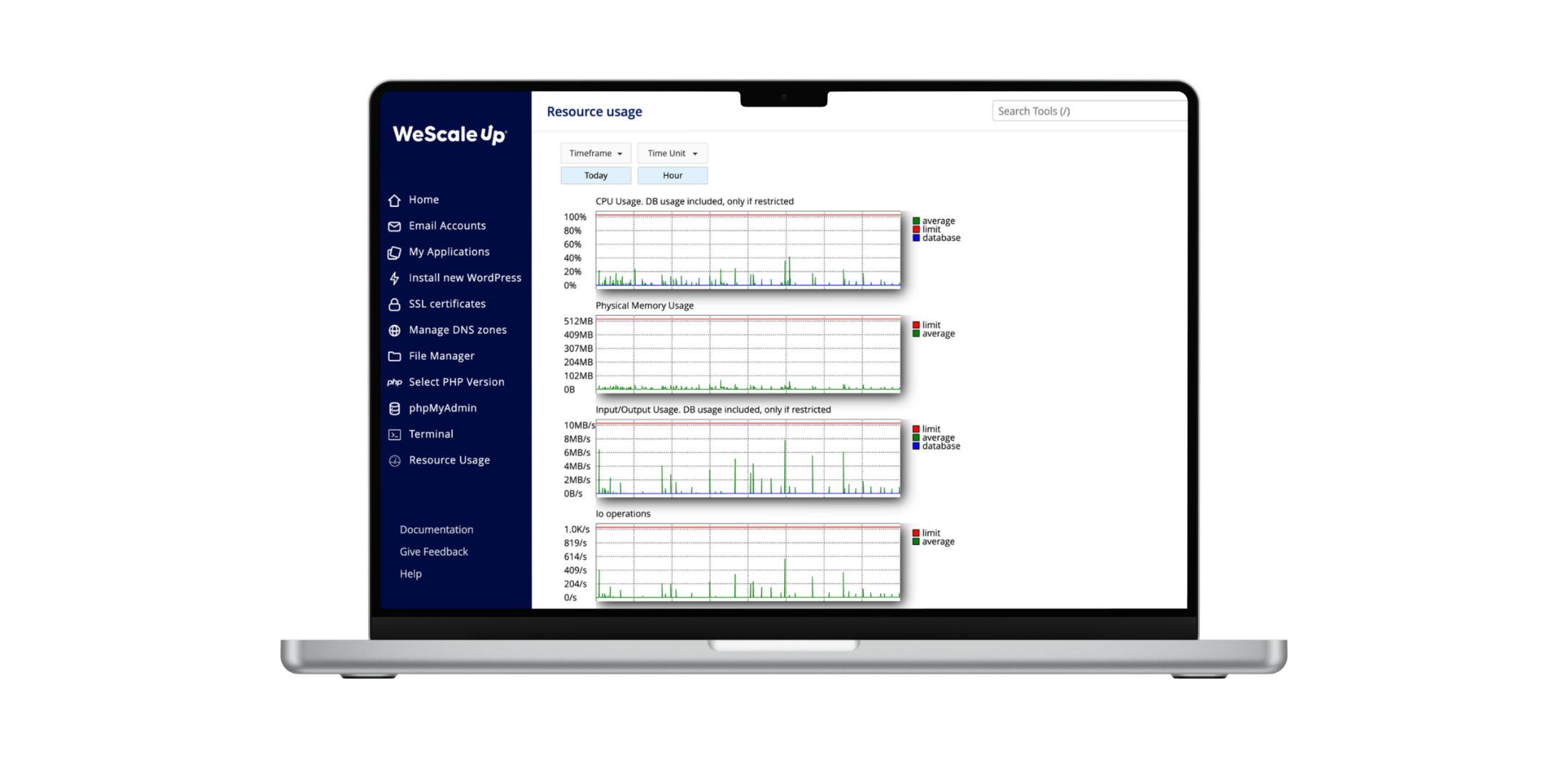Click the Terminal prompt icon

(394, 435)
